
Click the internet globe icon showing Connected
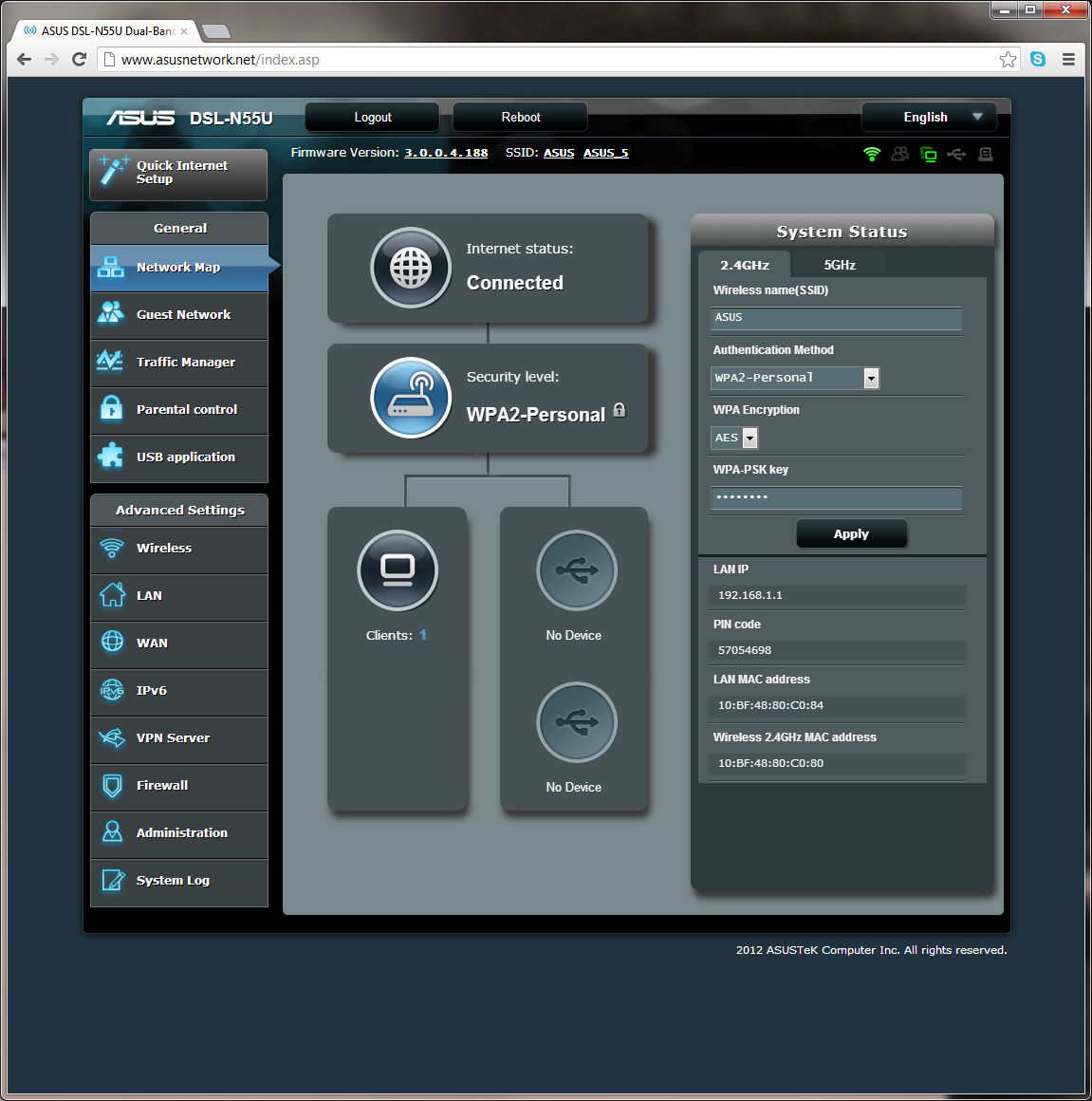click(x=411, y=268)
